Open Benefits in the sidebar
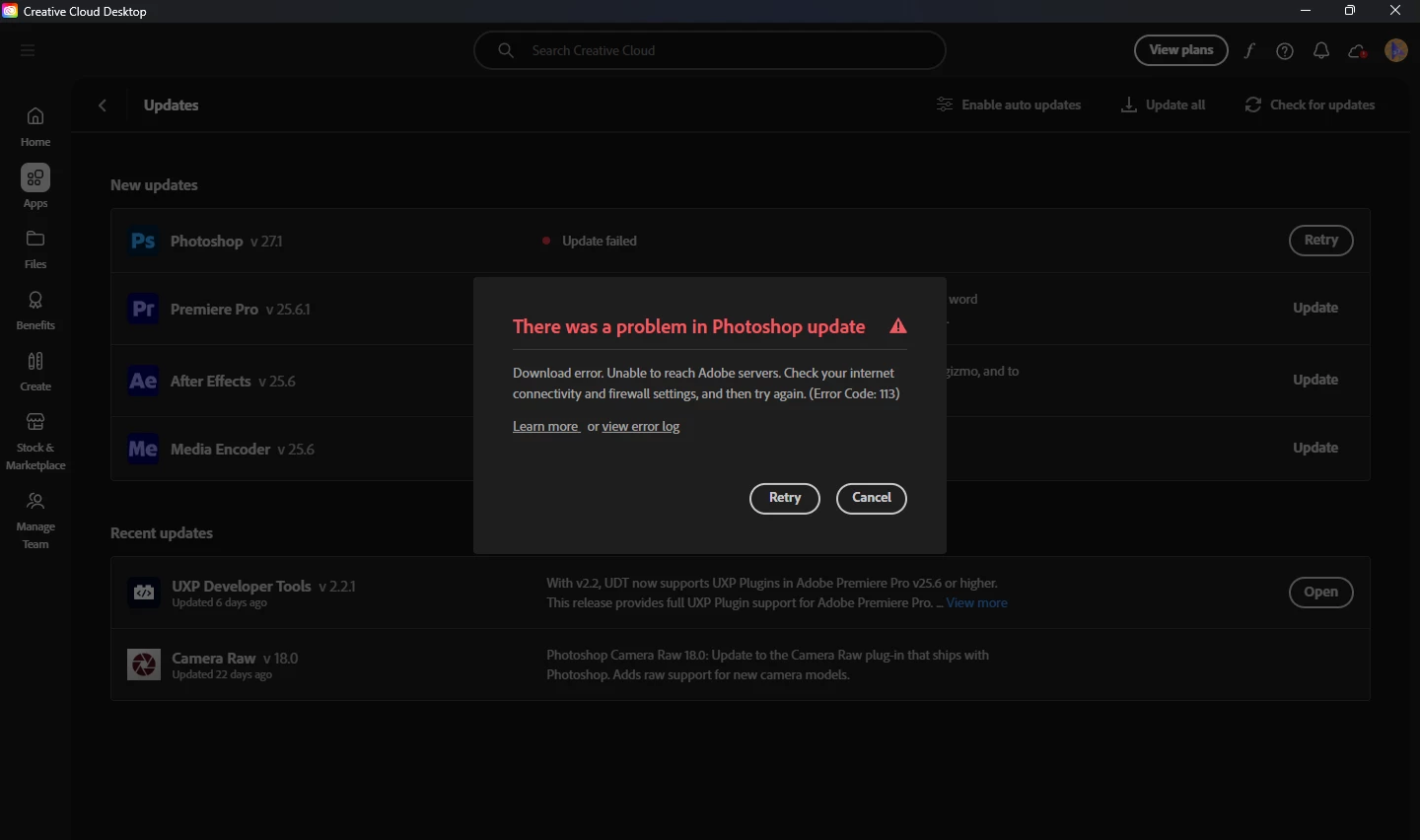Viewport: 1420px width, 840px height. (35, 311)
